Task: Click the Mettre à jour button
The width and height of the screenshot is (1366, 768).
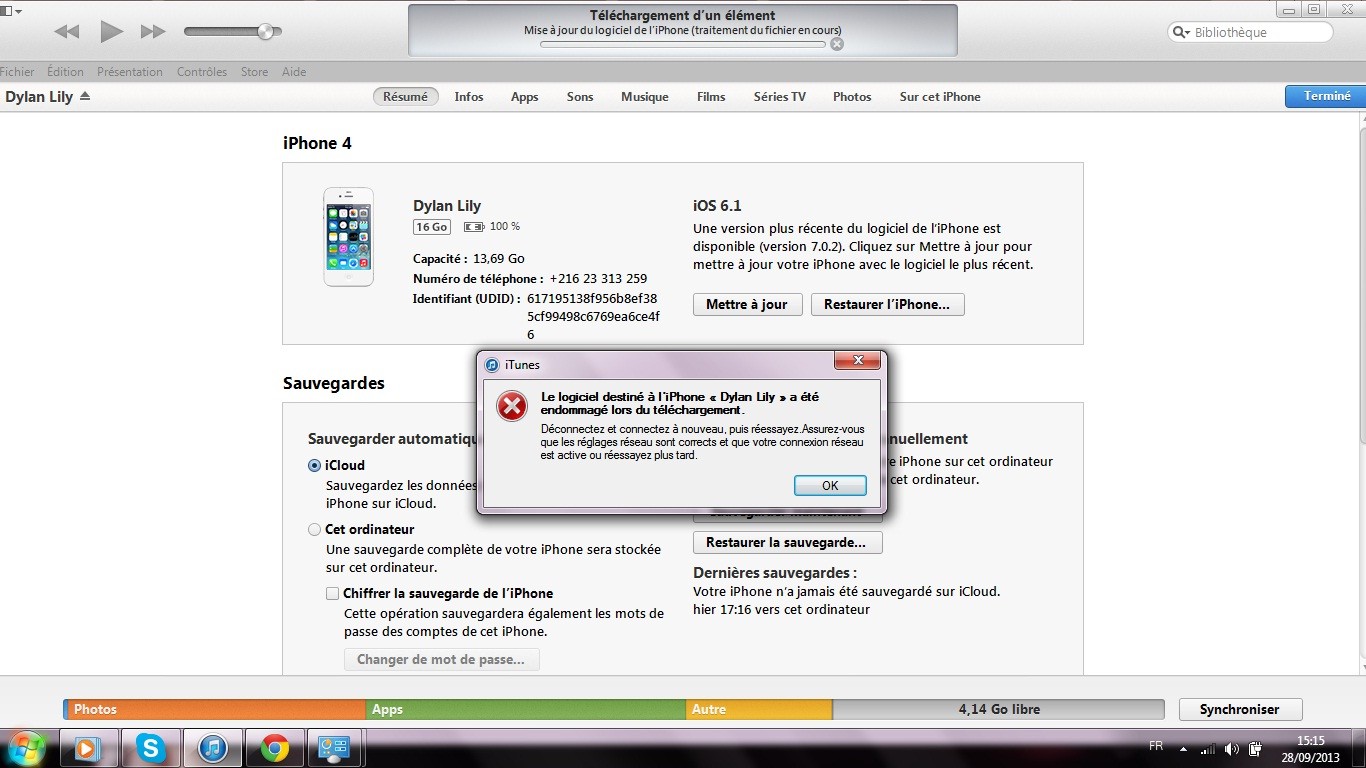Action: pyautogui.click(x=747, y=304)
